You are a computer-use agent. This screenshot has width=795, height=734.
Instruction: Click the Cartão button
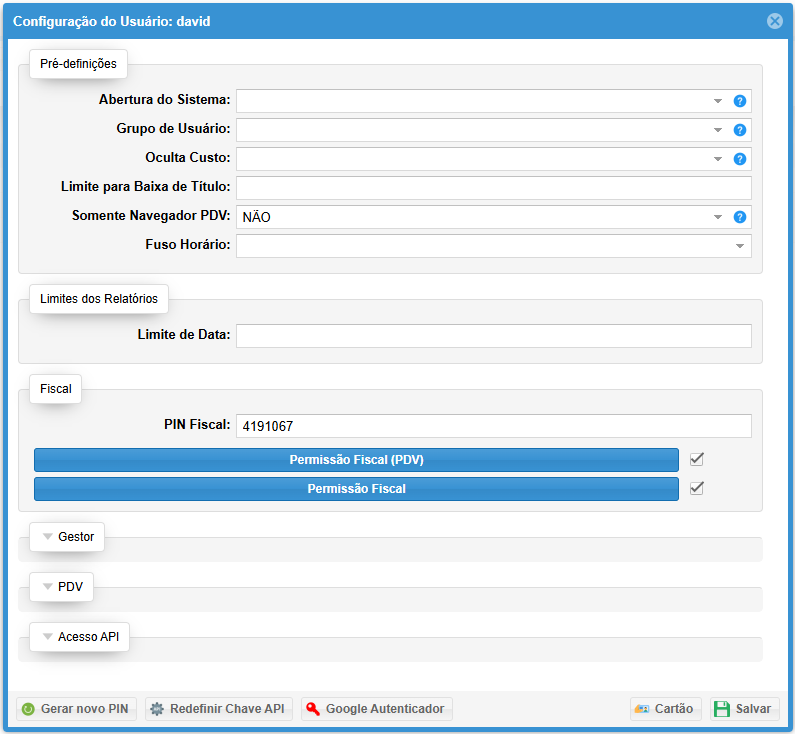pos(665,709)
